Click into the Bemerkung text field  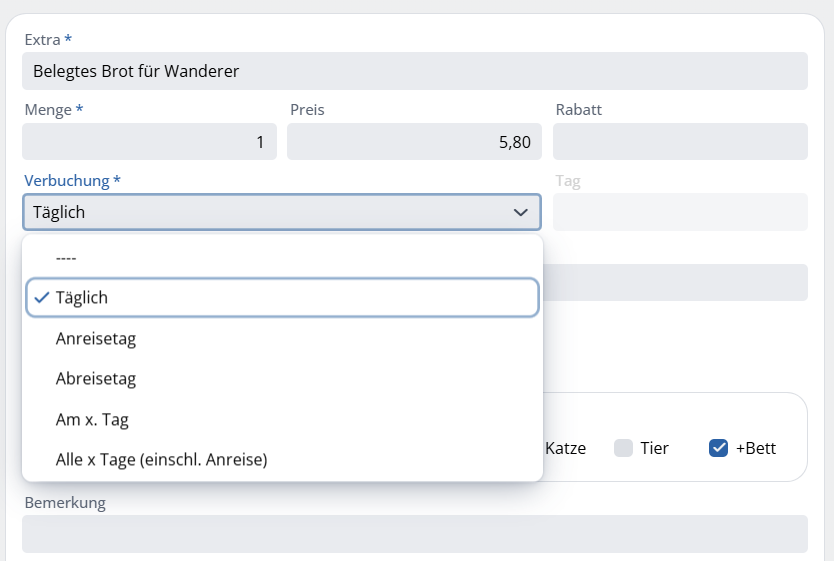415,533
